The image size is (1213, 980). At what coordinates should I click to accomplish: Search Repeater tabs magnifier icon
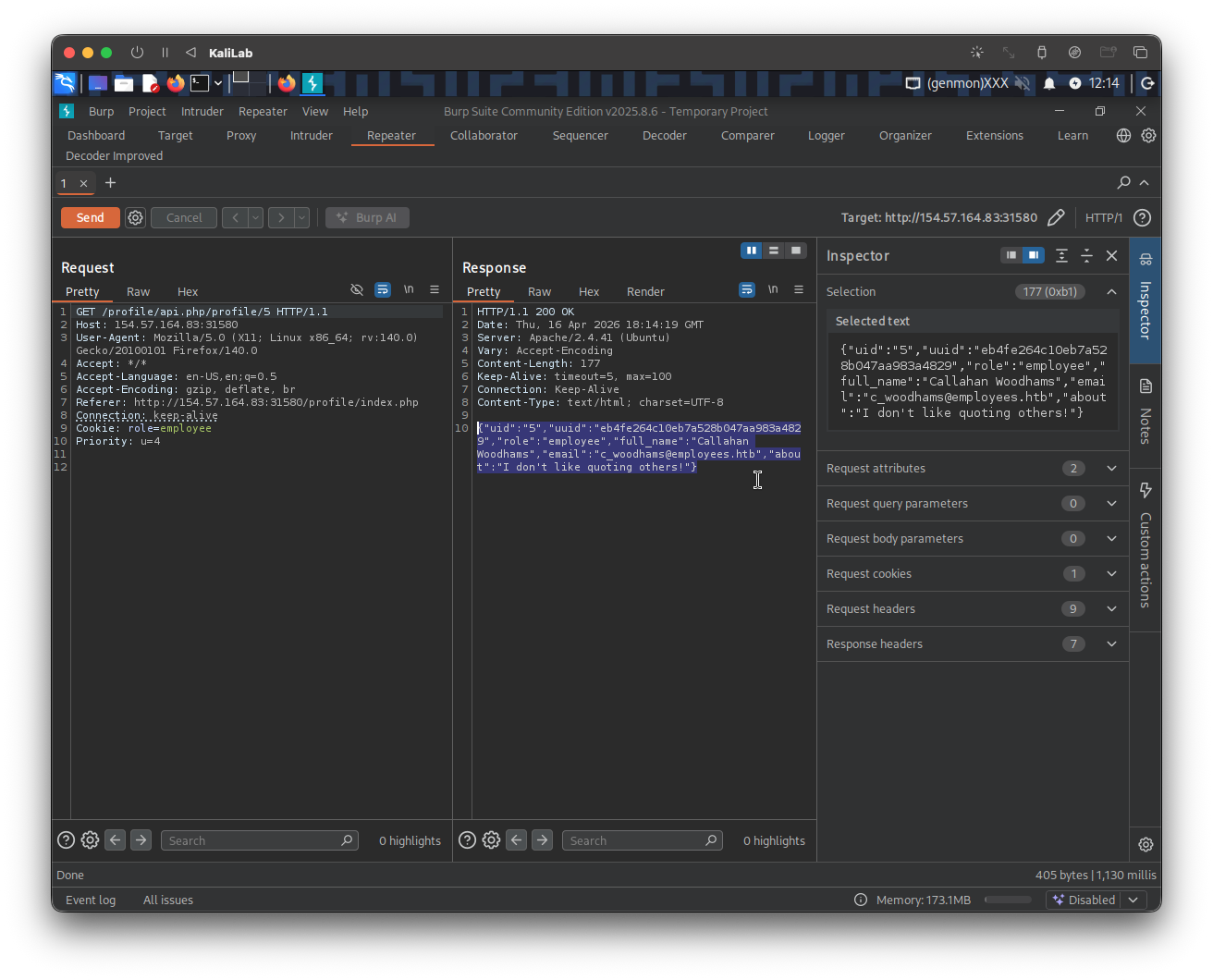tap(1124, 183)
